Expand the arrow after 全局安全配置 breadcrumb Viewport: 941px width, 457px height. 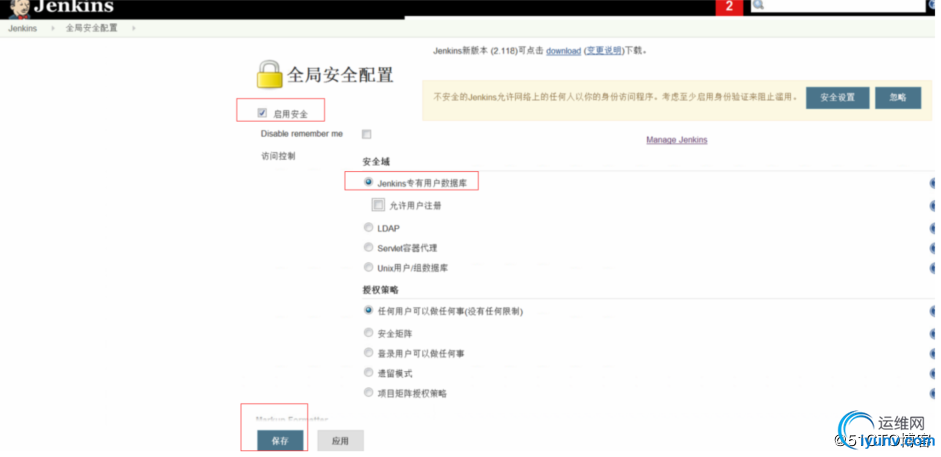pos(133,28)
